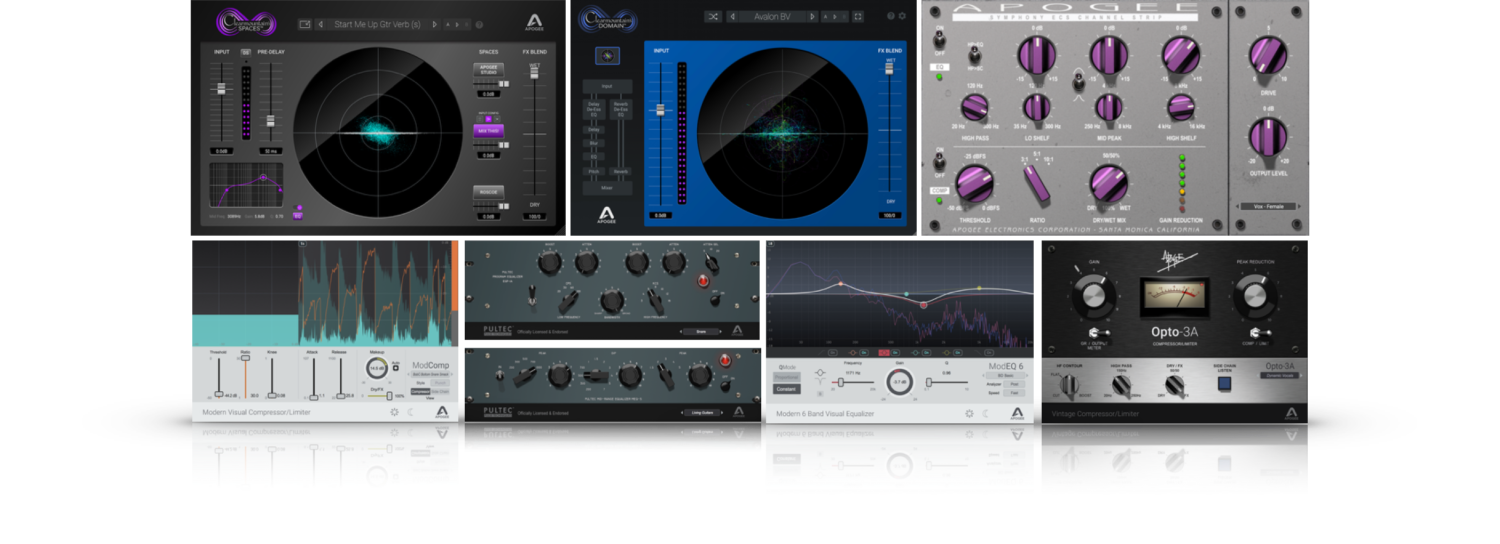Click the fullscreen icon in Domain plugin

(857, 16)
